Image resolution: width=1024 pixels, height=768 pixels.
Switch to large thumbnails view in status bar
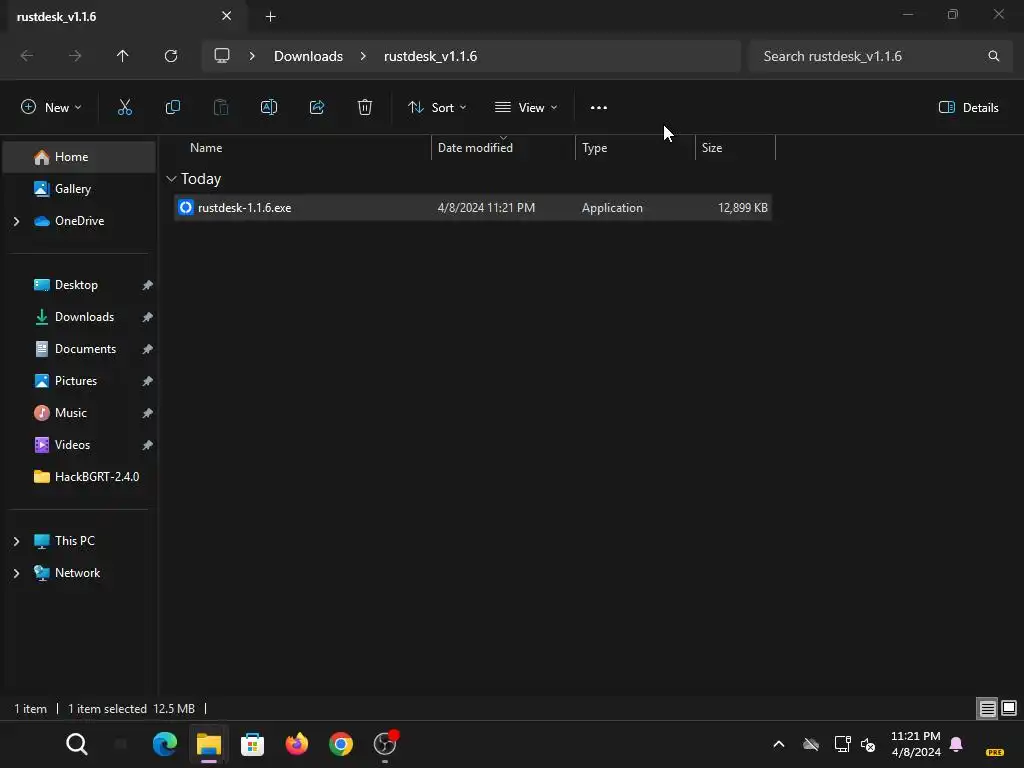[x=1009, y=709]
